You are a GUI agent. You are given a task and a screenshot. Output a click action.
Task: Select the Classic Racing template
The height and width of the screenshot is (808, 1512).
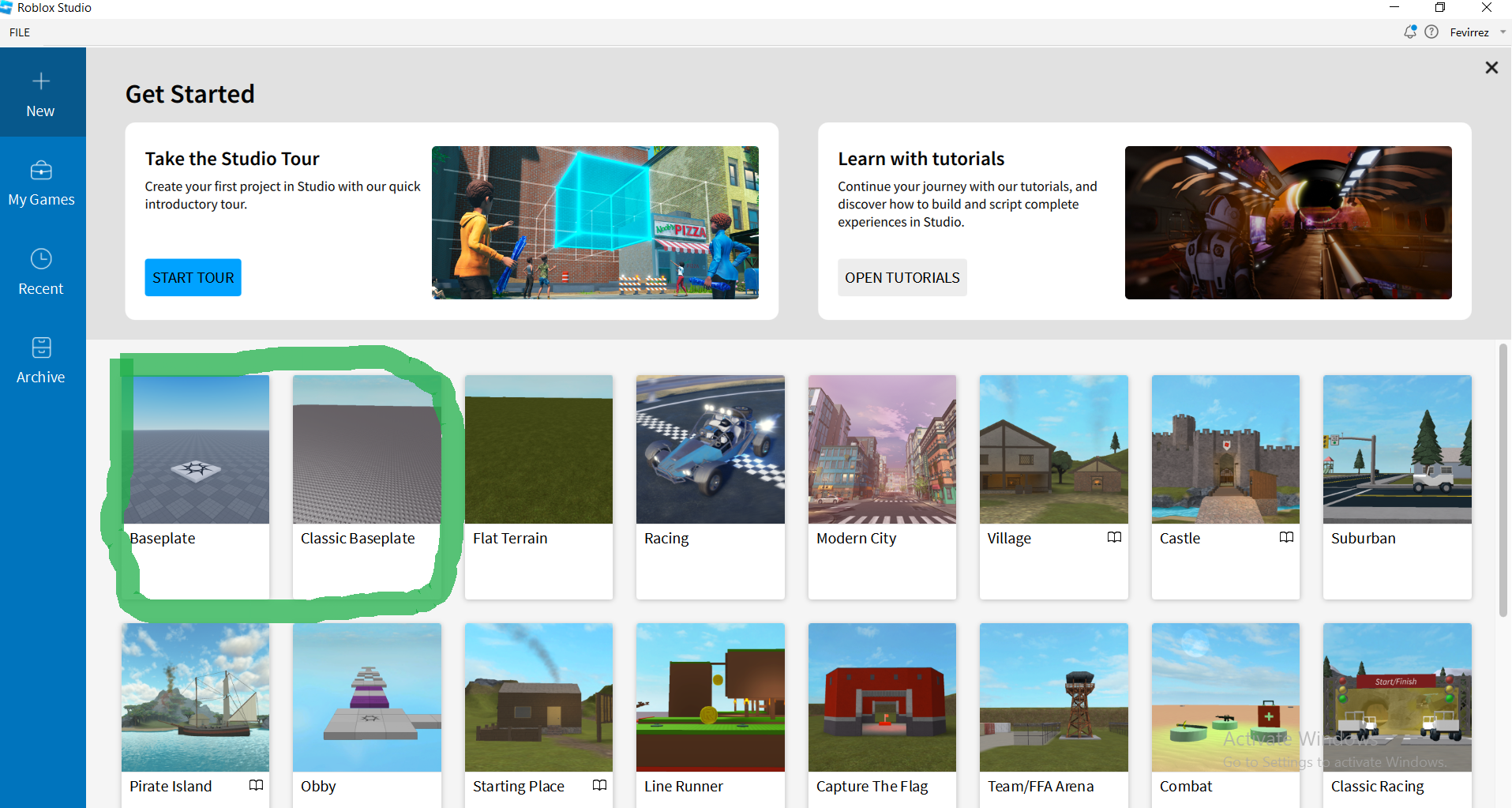coord(1398,715)
